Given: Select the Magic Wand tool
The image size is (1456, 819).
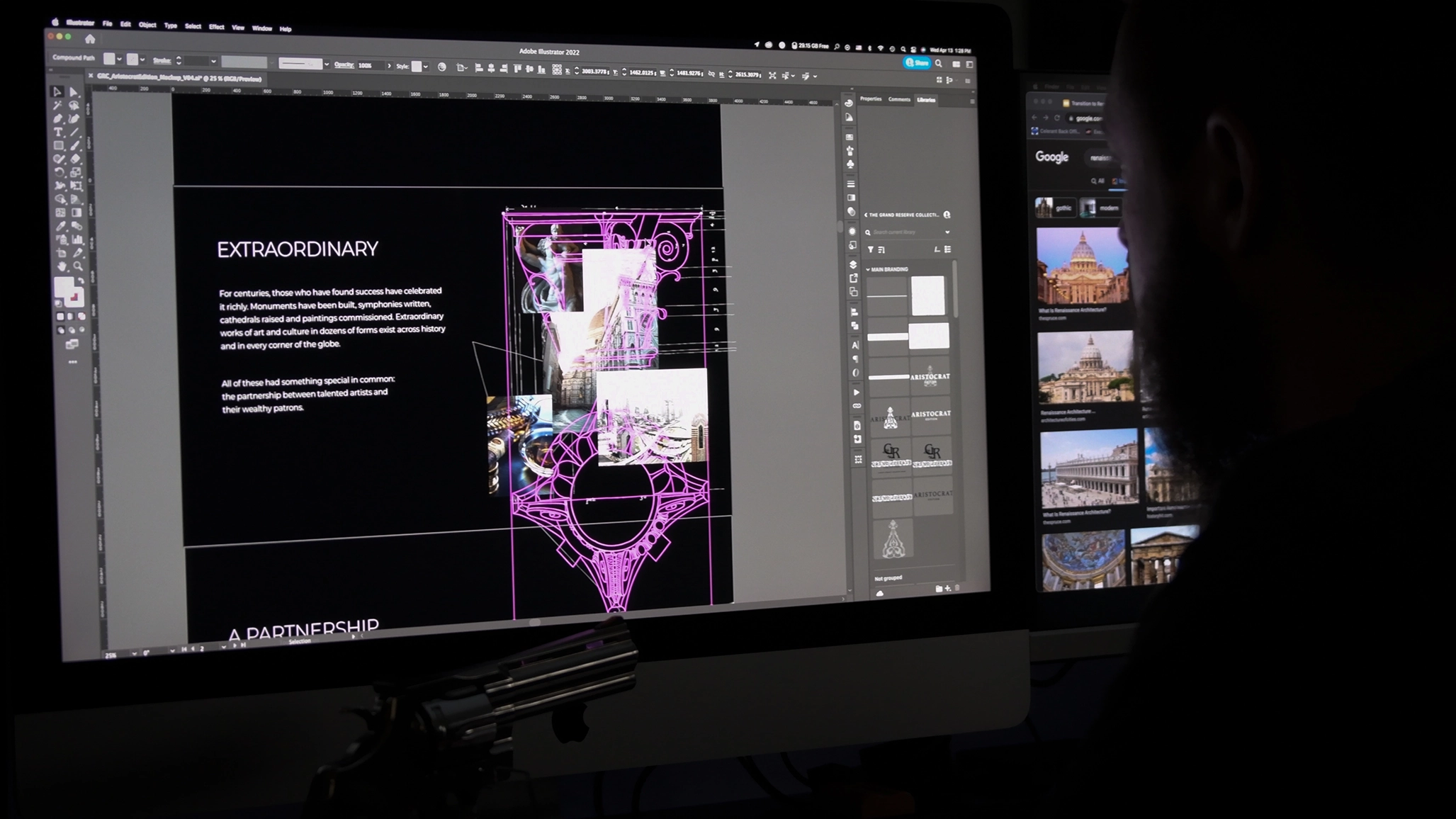Looking at the screenshot, I should (x=57, y=105).
